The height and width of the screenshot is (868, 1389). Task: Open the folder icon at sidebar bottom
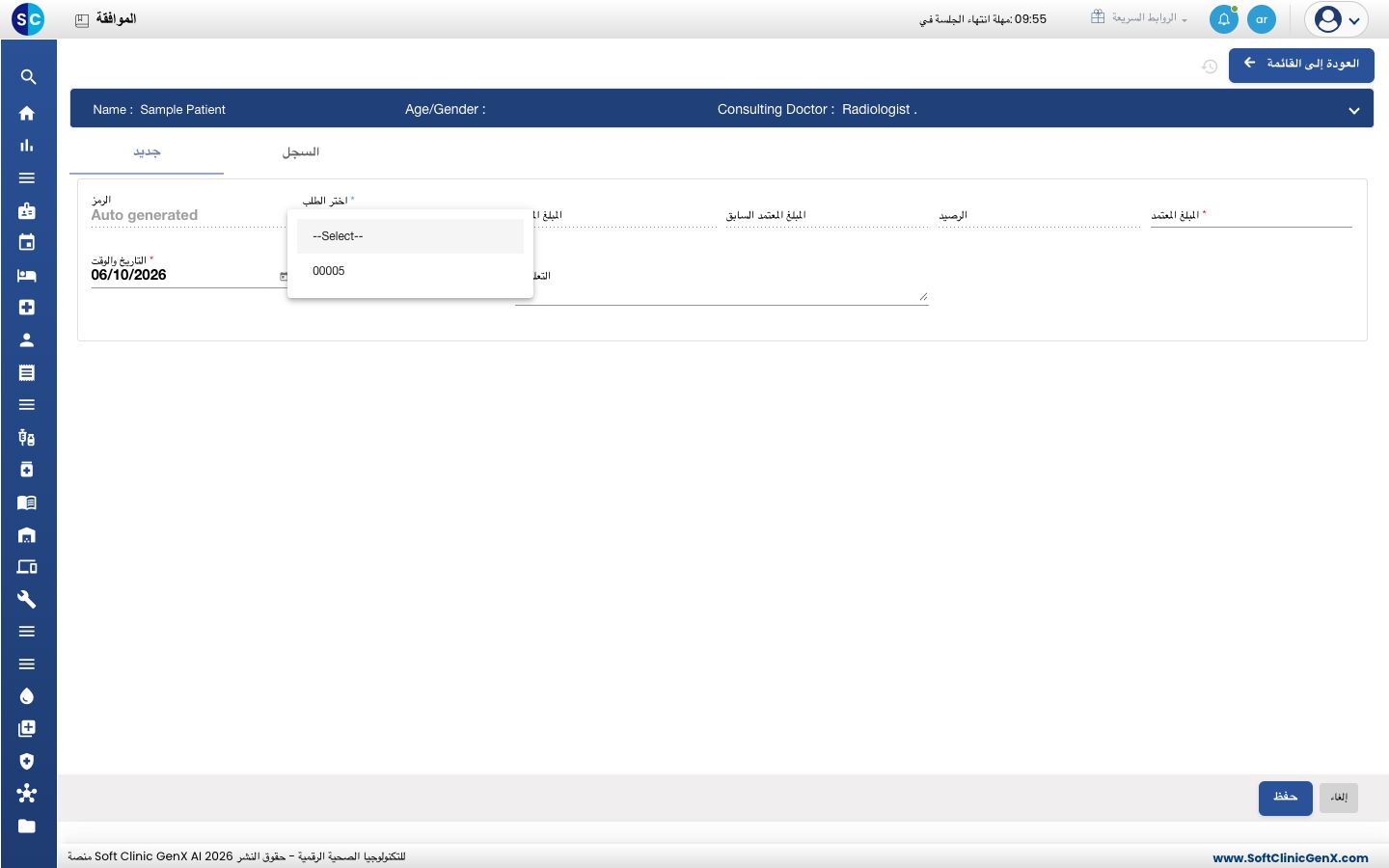[x=27, y=826]
